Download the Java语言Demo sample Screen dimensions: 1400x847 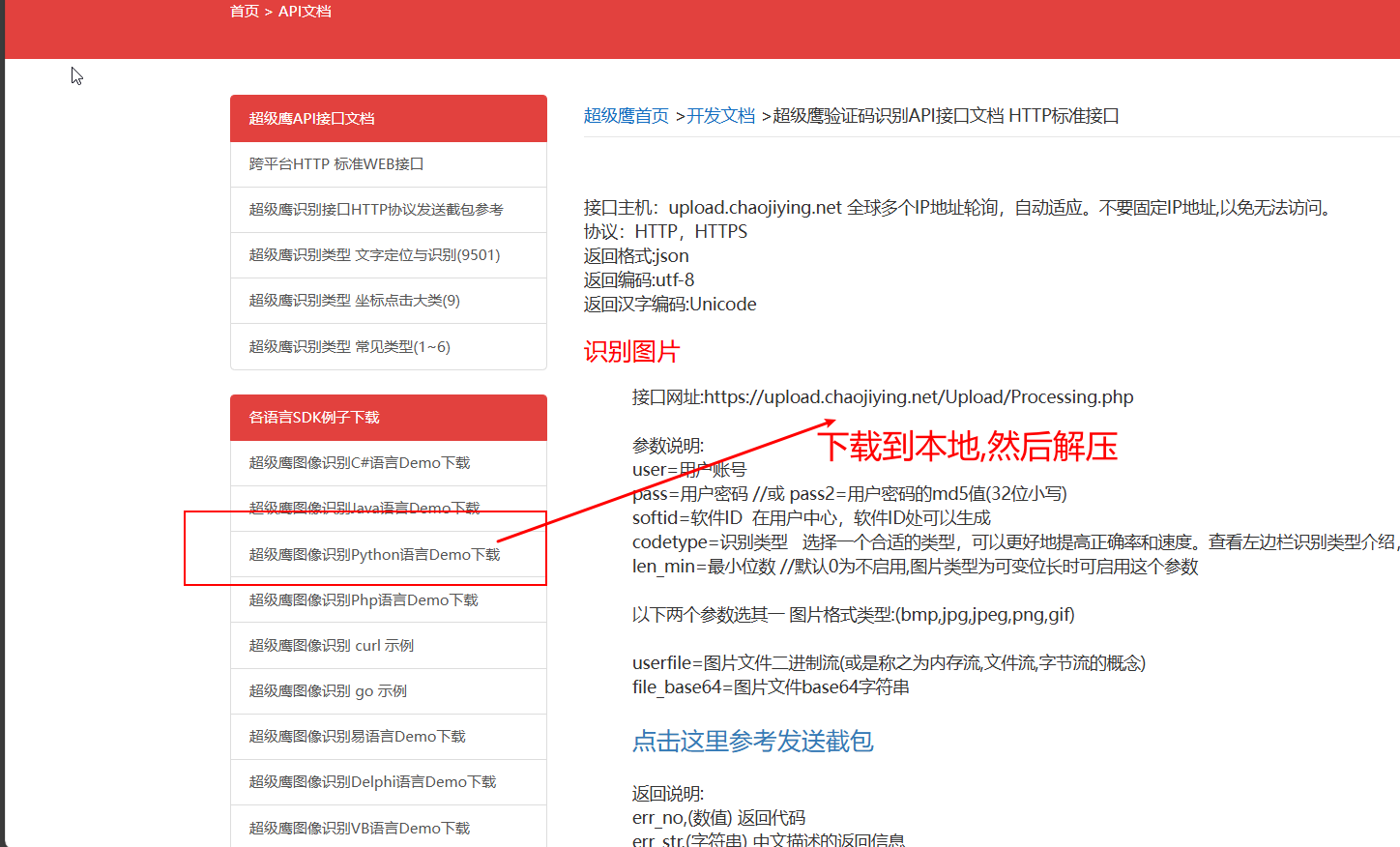click(364, 509)
